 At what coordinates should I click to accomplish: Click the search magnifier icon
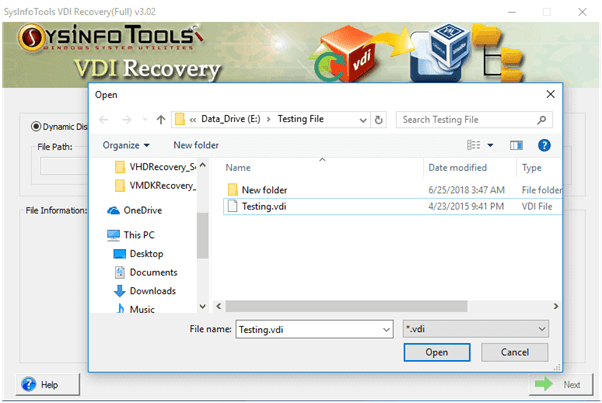coord(541,120)
